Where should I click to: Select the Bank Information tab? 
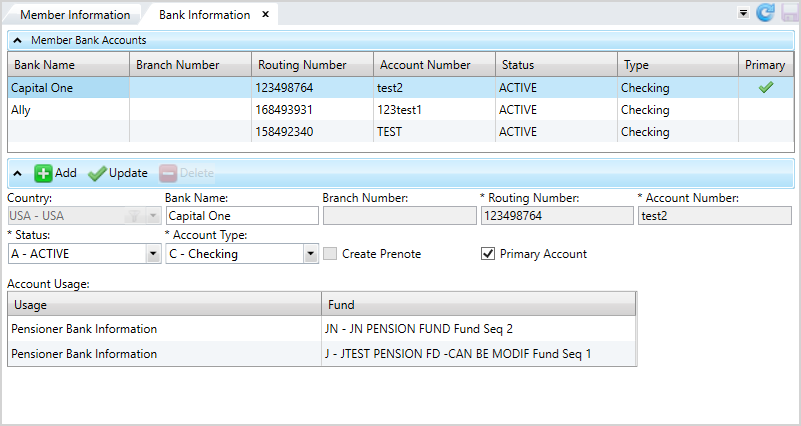204,15
